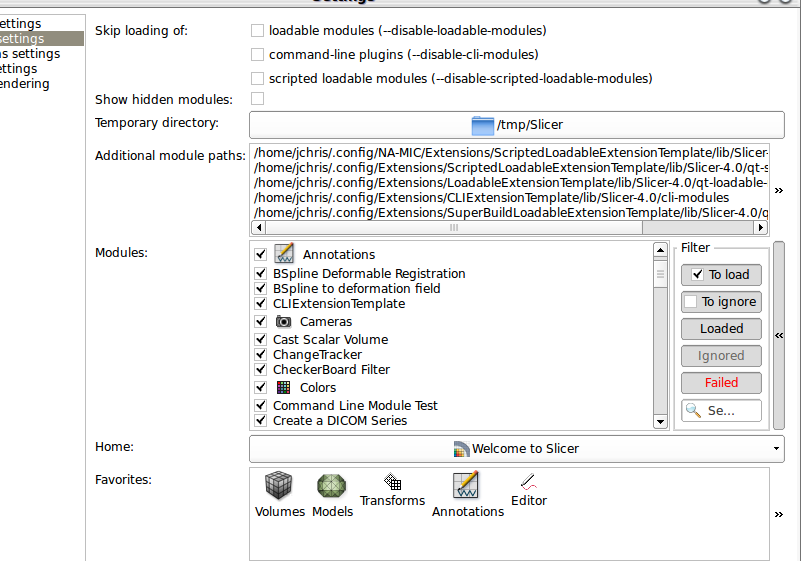Toggle the Show hidden modules checkbox
The width and height of the screenshot is (801, 561).
click(x=258, y=99)
